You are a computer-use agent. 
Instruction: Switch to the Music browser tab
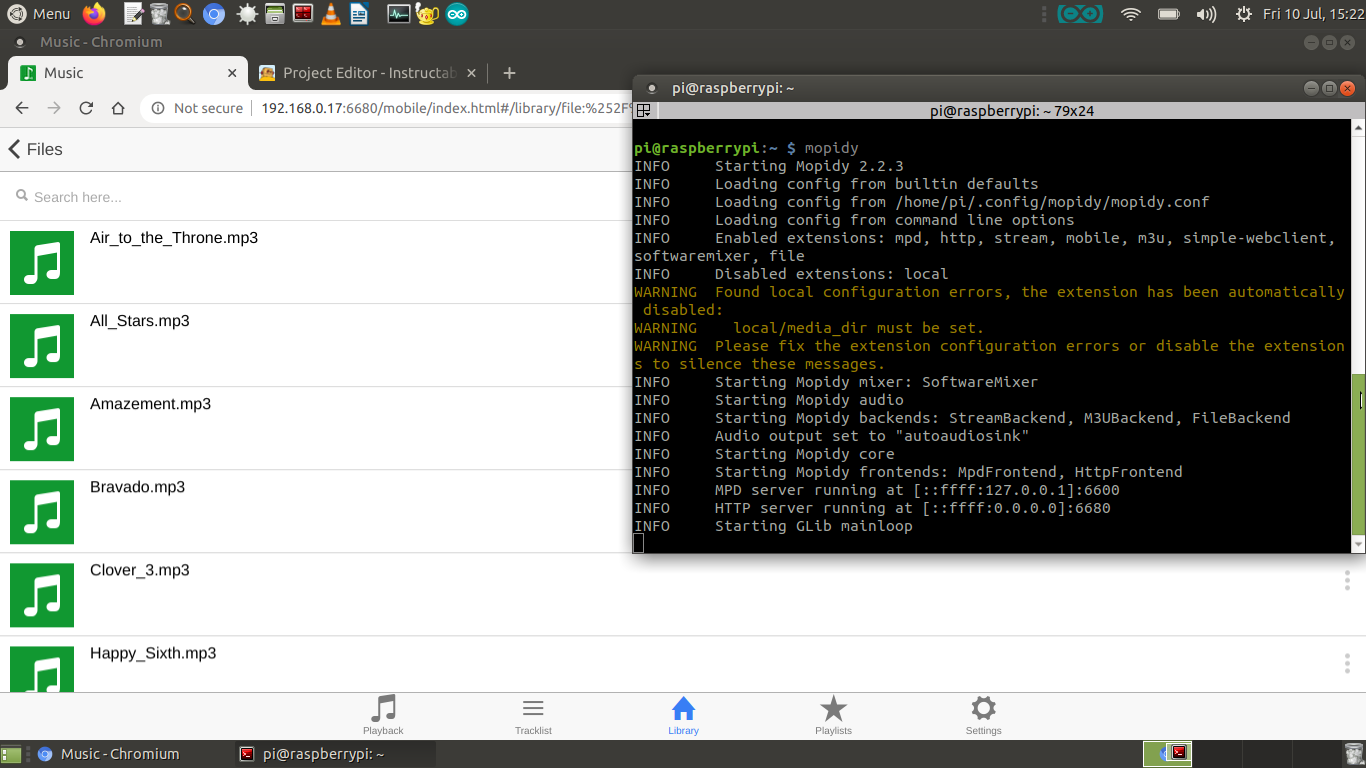pos(128,73)
